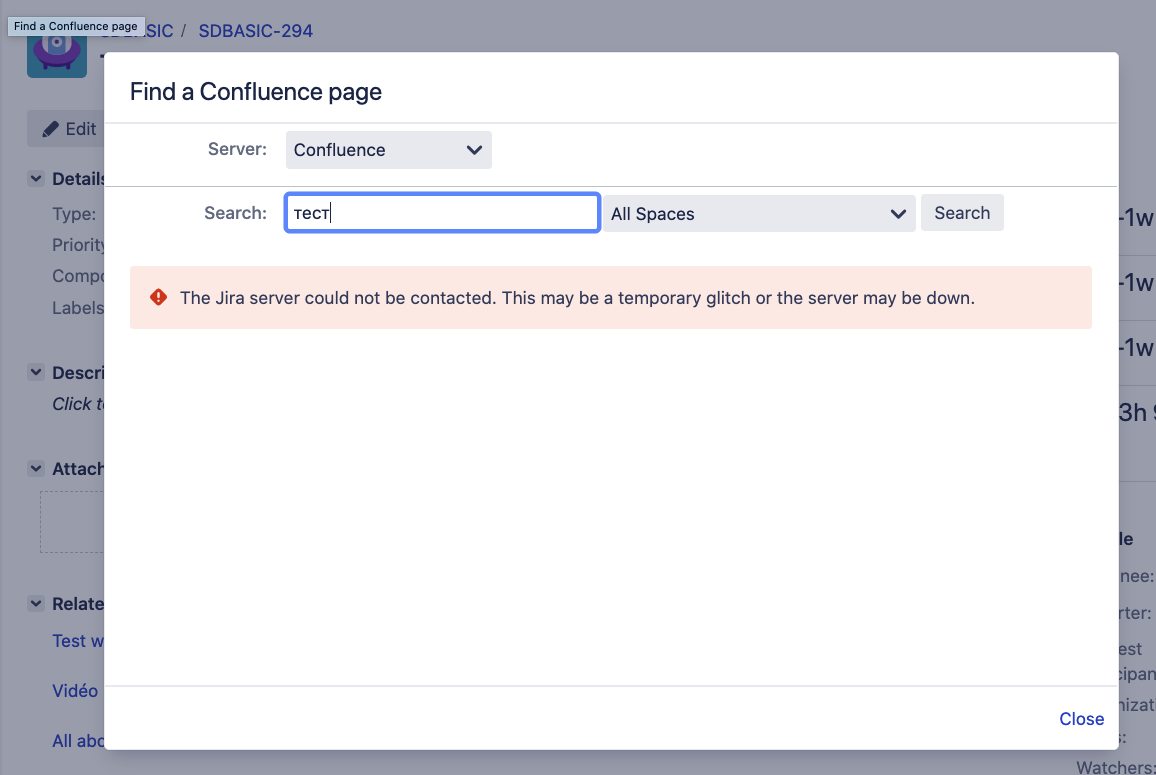Viewport: 1156px width, 775px height.
Task: Click the Search: label
Action: coord(235,213)
